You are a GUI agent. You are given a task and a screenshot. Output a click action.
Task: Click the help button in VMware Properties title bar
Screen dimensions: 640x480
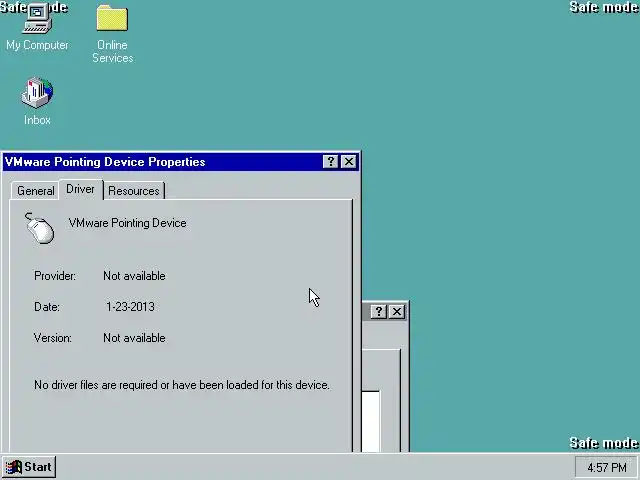[x=330, y=162]
